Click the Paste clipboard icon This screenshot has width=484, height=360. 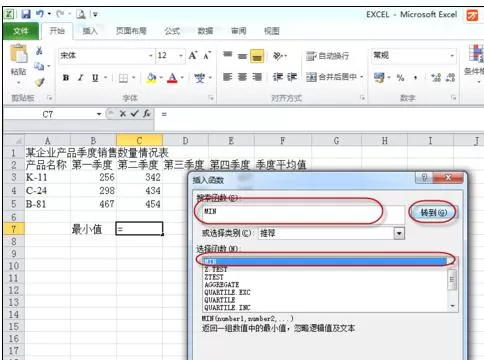[19, 54]
